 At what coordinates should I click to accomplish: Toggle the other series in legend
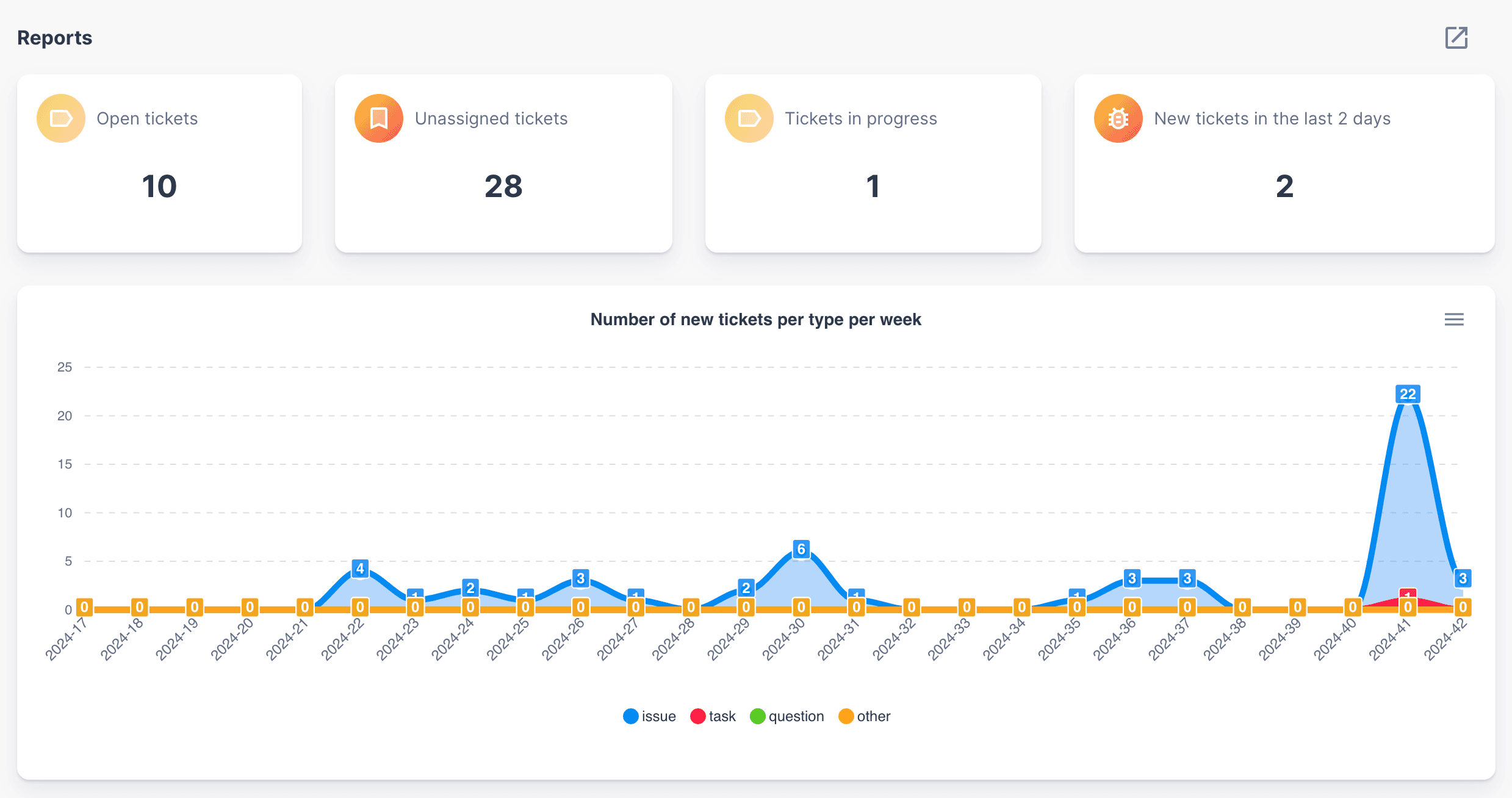pos(873,716)
